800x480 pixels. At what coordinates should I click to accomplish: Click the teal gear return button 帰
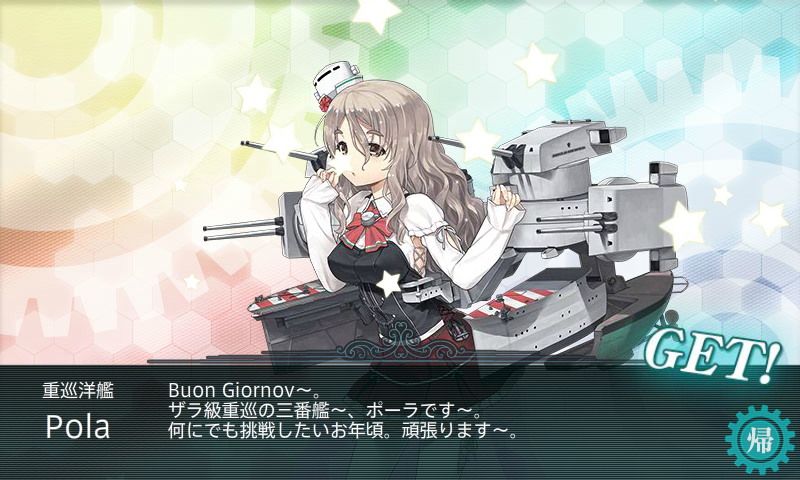point(759,440)
